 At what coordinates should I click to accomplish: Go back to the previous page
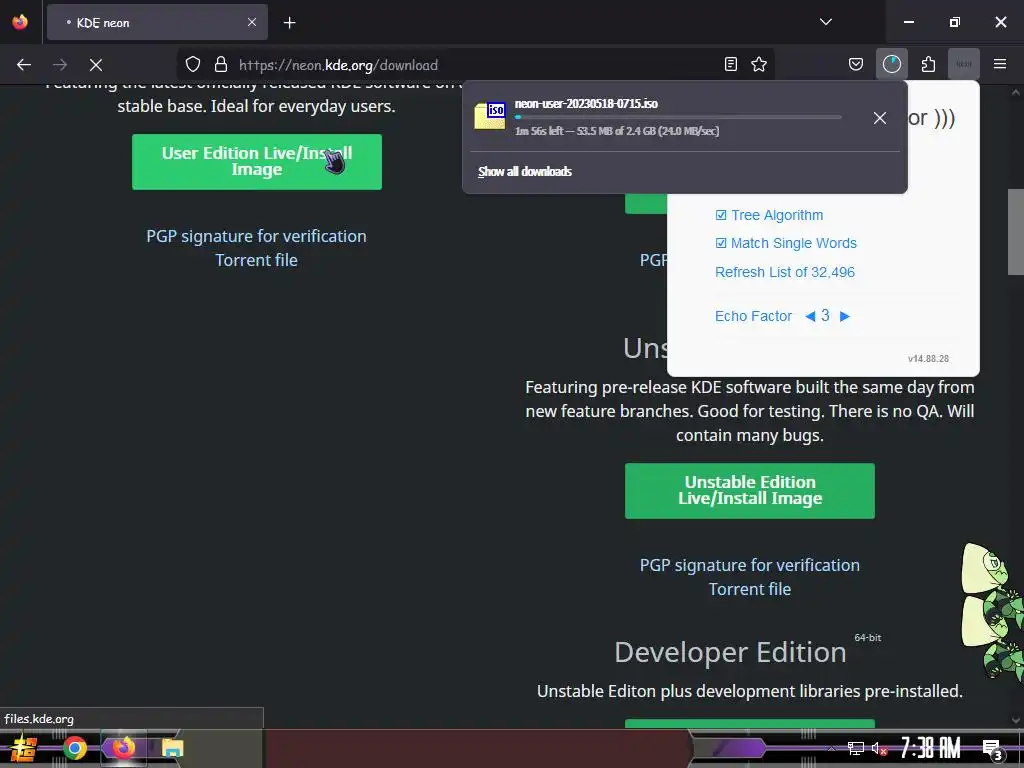click(x=24, y=65)
